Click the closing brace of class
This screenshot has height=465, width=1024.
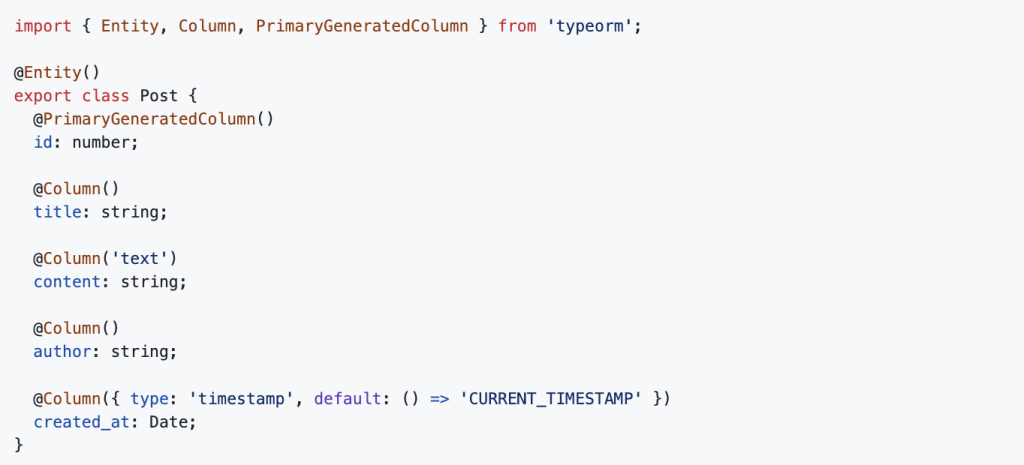tap(19, 445)
